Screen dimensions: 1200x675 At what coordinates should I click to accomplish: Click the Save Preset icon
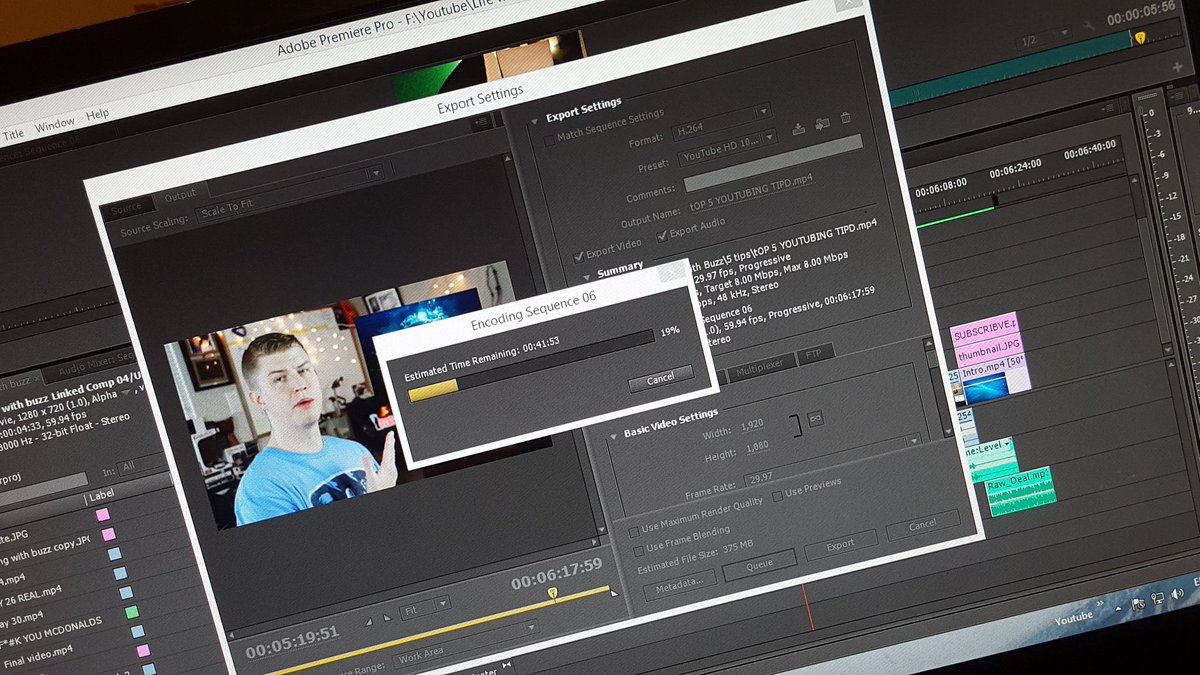(x=800, y=127)
